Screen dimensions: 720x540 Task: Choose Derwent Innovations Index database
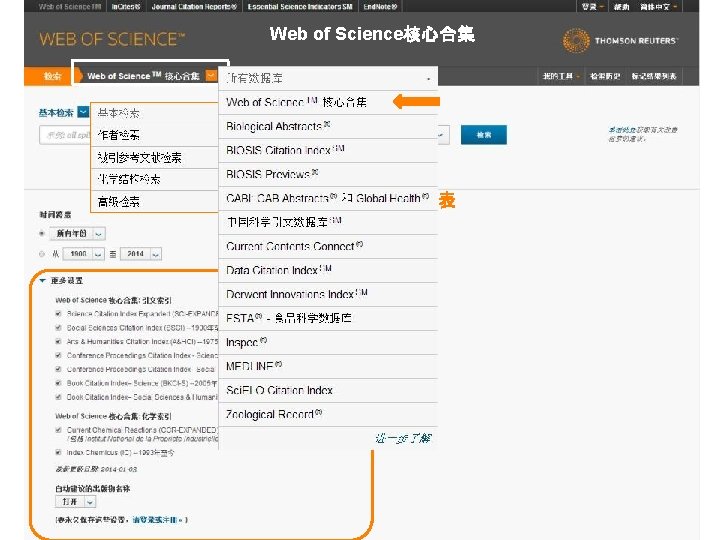(x=328, y=294)
